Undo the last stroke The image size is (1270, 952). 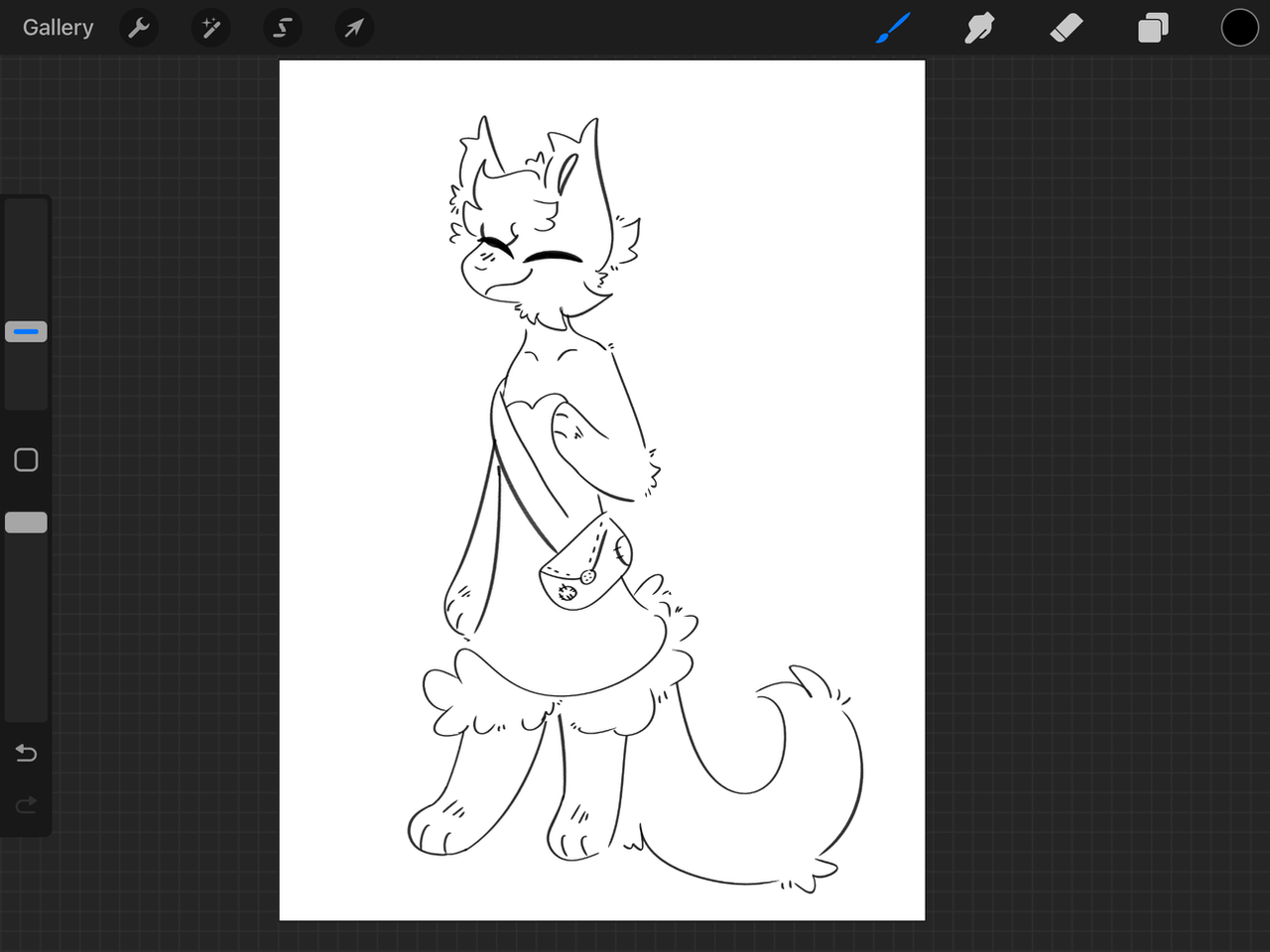pos(26,754)
